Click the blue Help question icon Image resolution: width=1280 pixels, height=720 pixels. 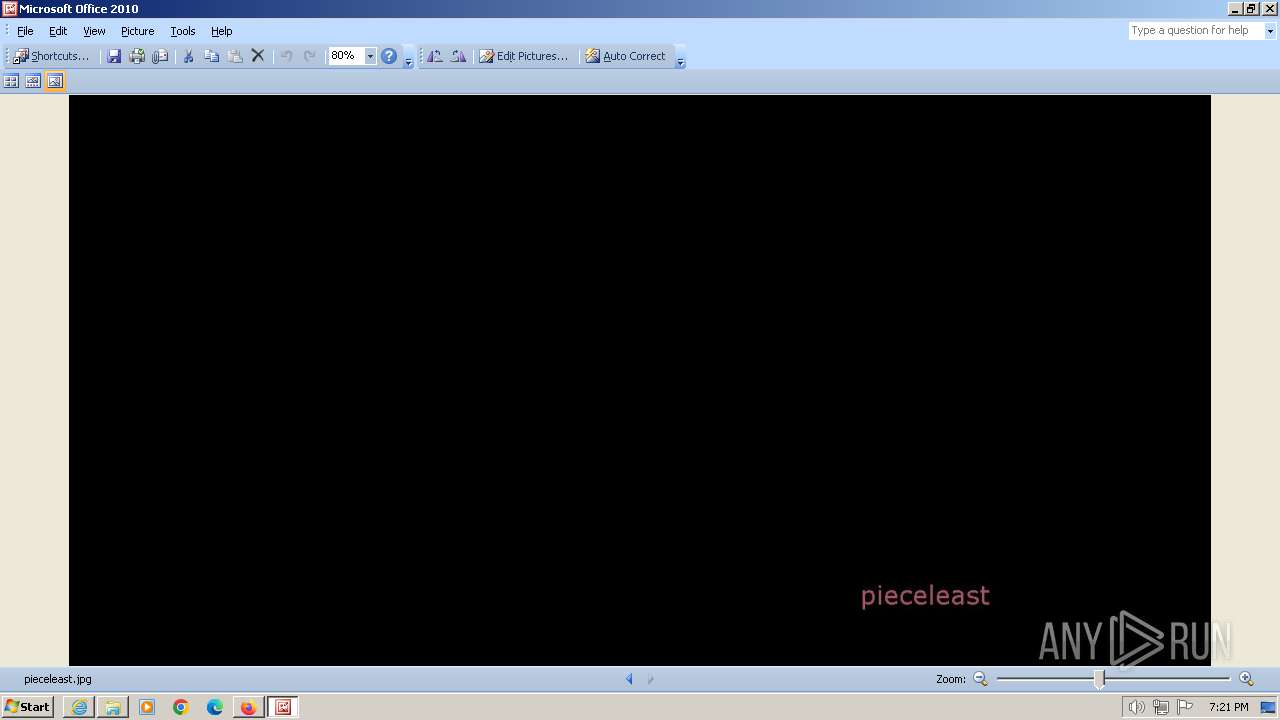[389, 56]
